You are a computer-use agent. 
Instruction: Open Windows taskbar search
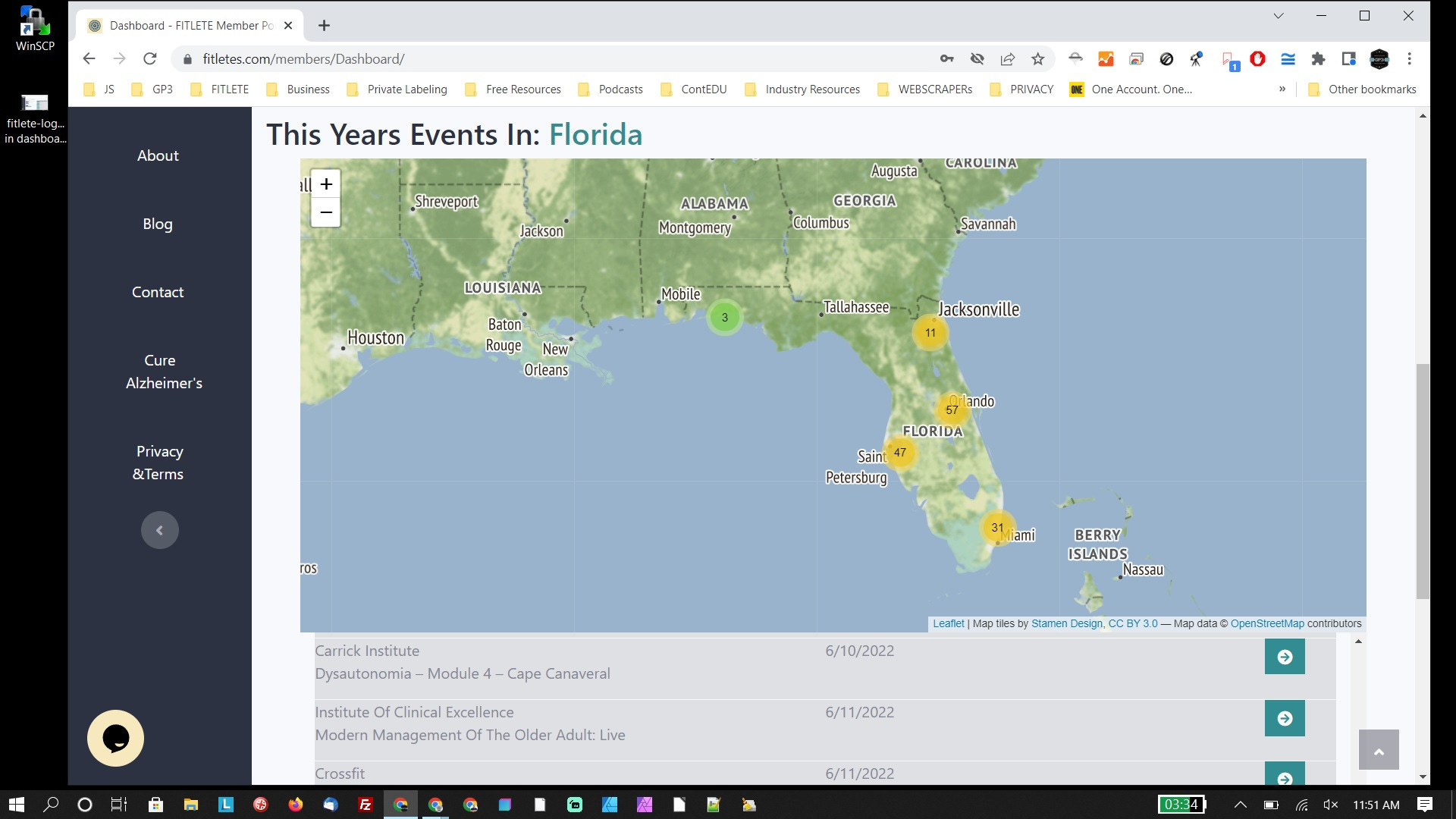coord(51,805)
